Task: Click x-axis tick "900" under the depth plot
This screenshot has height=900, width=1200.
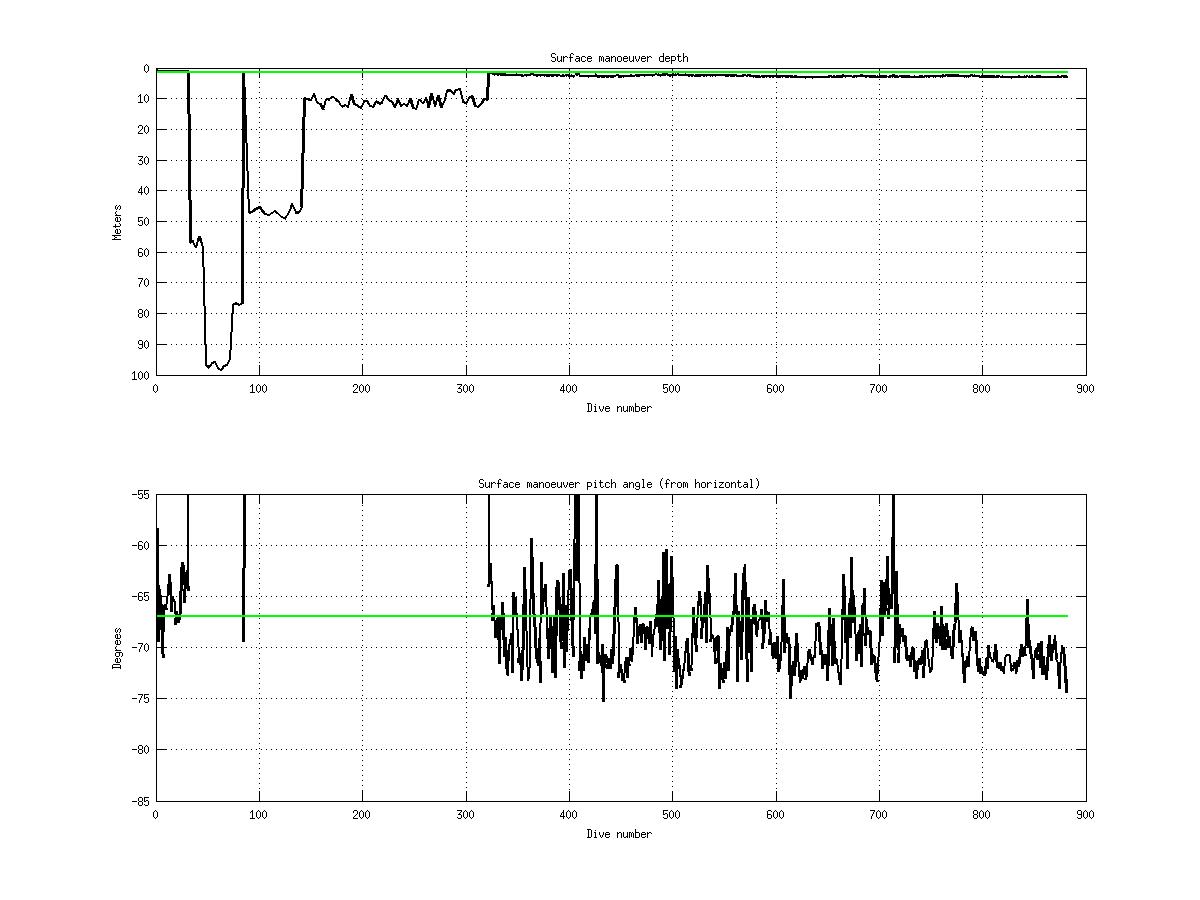Action: [x=1085, y=388]
